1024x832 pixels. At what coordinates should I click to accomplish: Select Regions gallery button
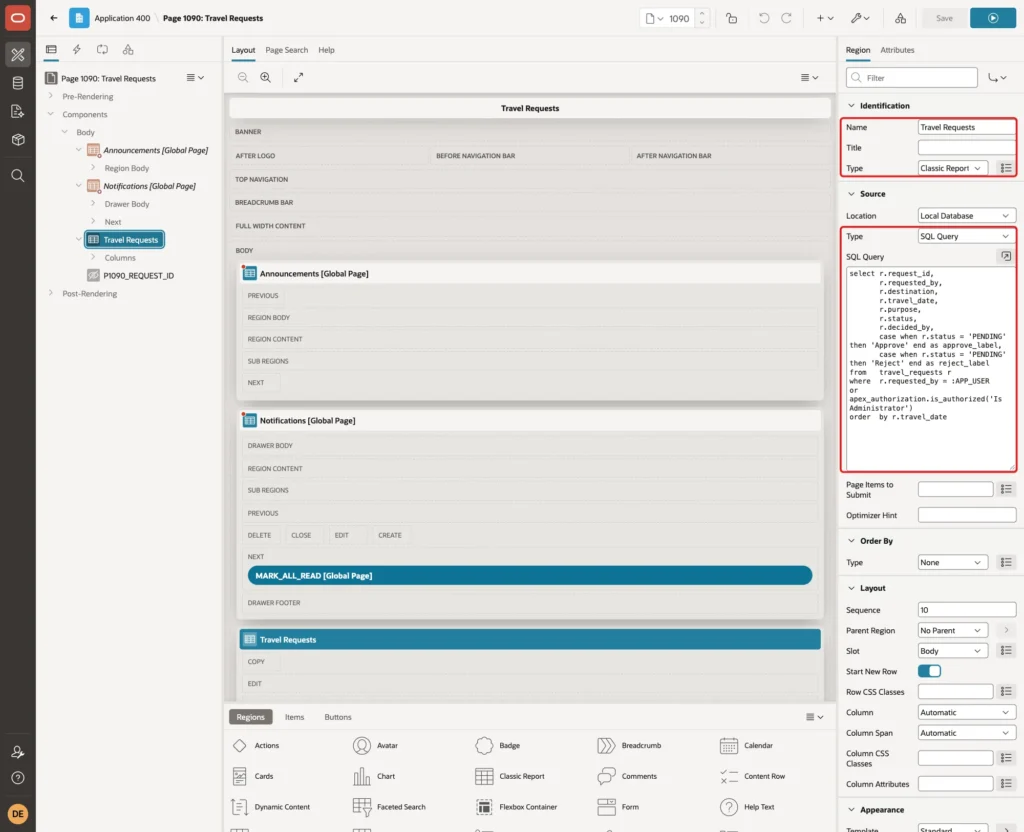pyautogui.click(x=250, y=717)
